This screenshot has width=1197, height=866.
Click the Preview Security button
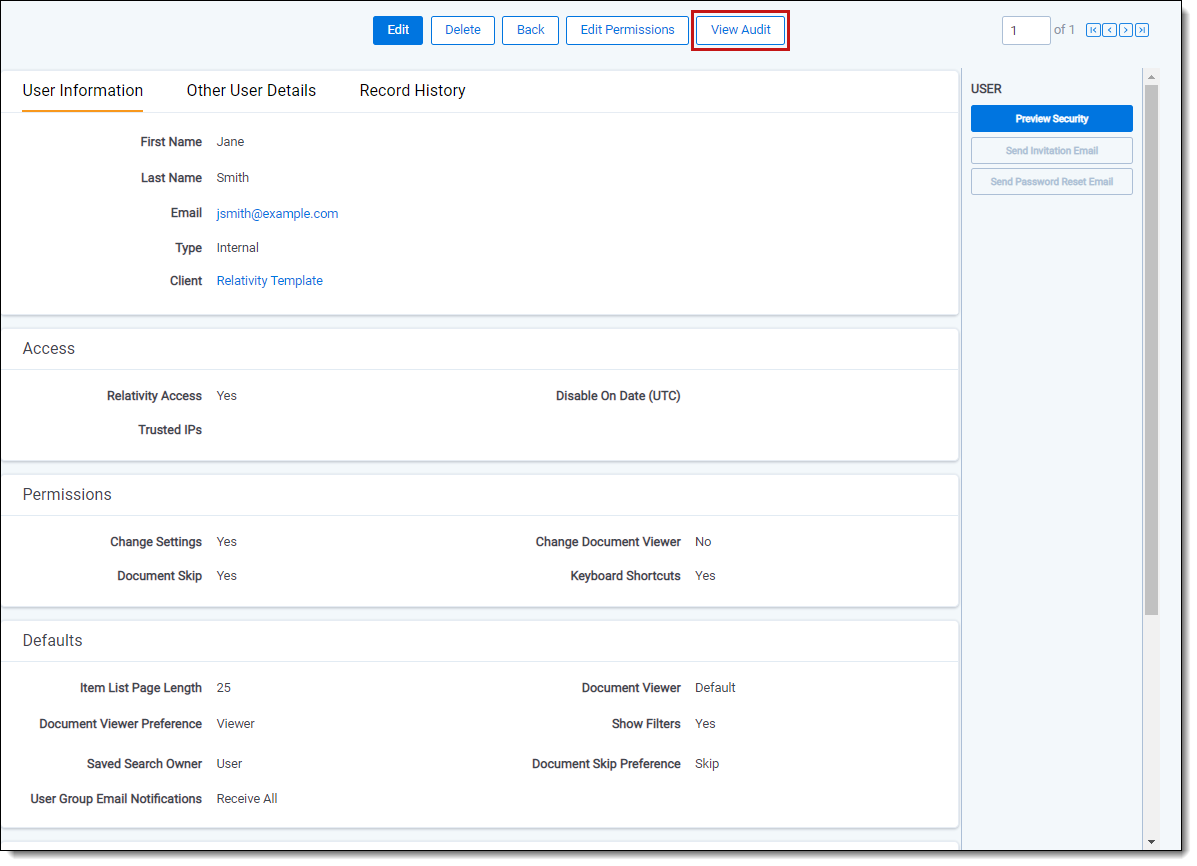click(x=1051, y=119)
